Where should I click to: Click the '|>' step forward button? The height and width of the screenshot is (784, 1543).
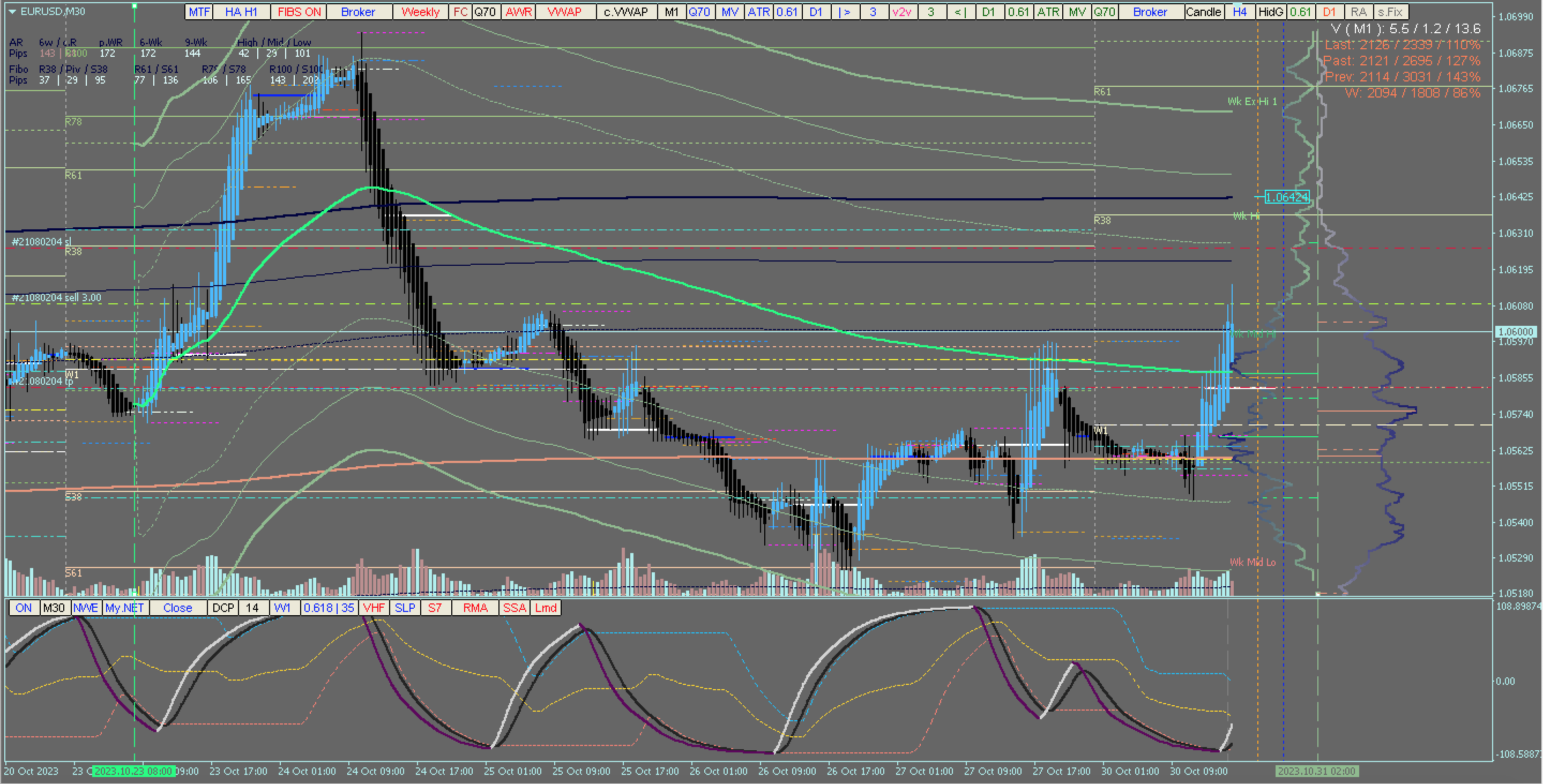click(x=845, y=12)
